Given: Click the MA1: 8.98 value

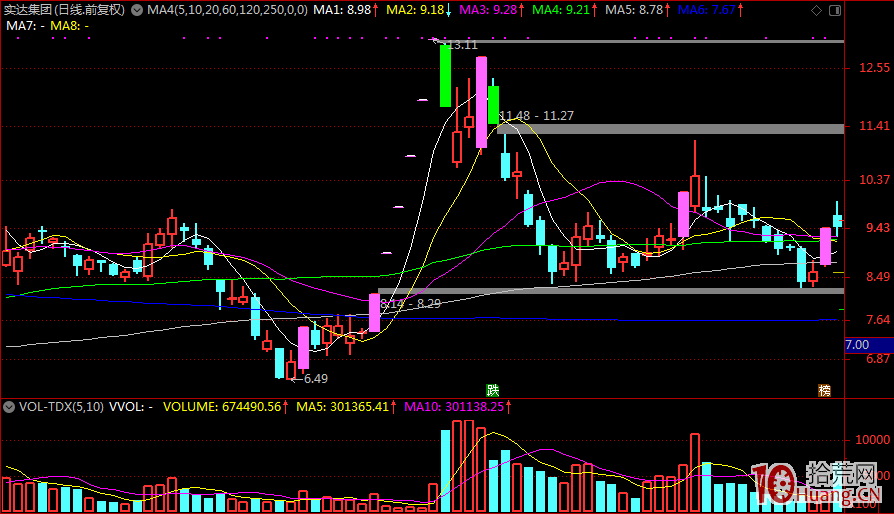Looking at the screenshot, I should tap(342, 10).
